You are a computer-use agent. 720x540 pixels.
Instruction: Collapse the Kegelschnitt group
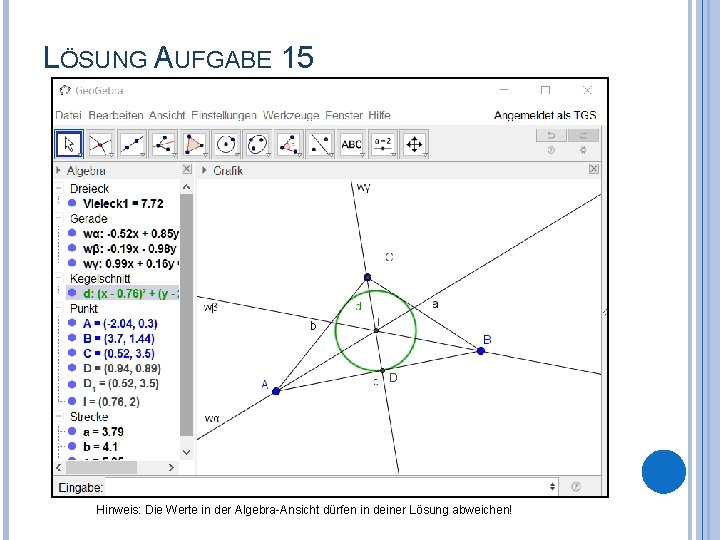(59, 278)
